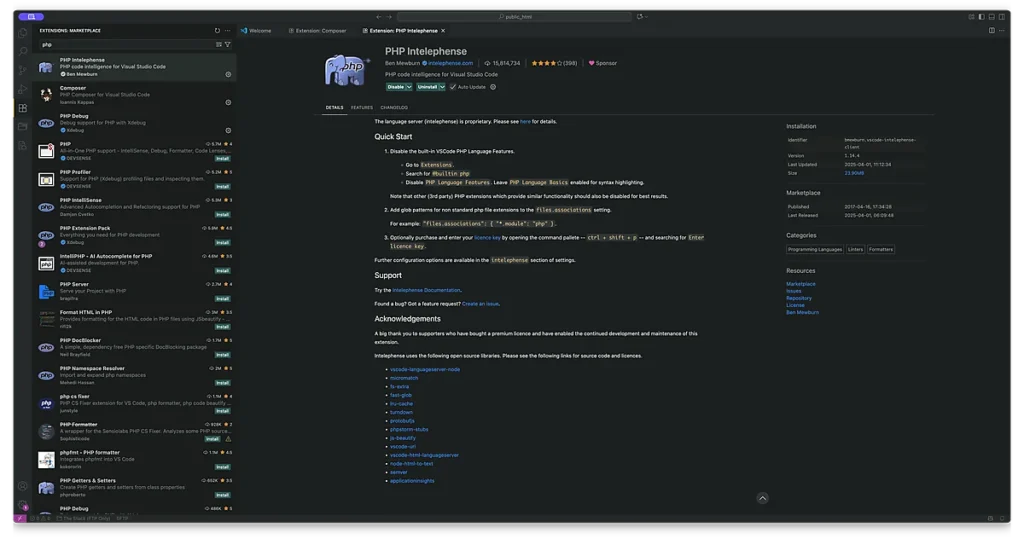Open Views and More Actions ellipsis
Viewport: 1024px width, 539px height.
227,31
